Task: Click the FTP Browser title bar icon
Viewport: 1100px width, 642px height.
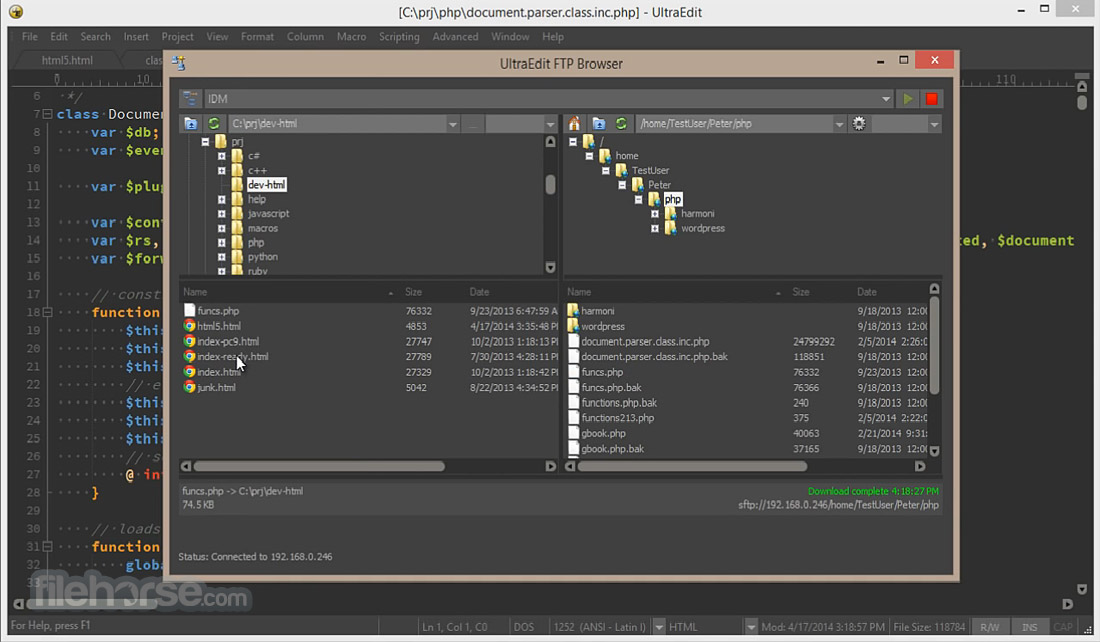Action: point(179,63)
